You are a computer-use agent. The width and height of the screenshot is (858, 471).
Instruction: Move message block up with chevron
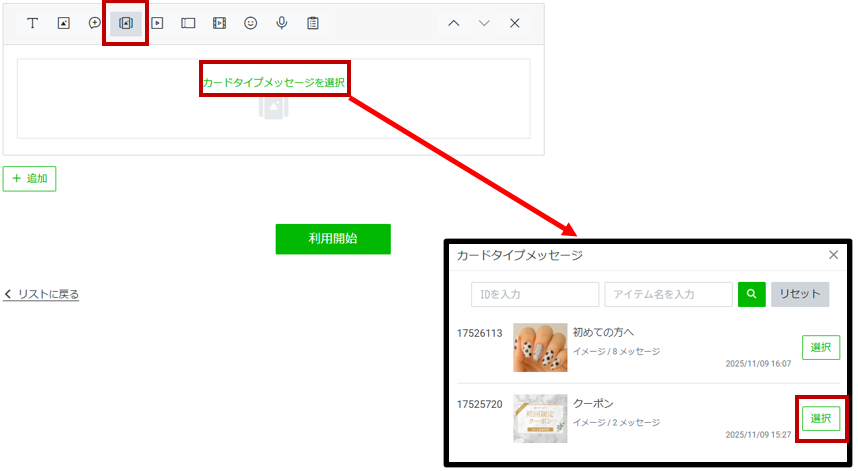(x=454, y=23)
